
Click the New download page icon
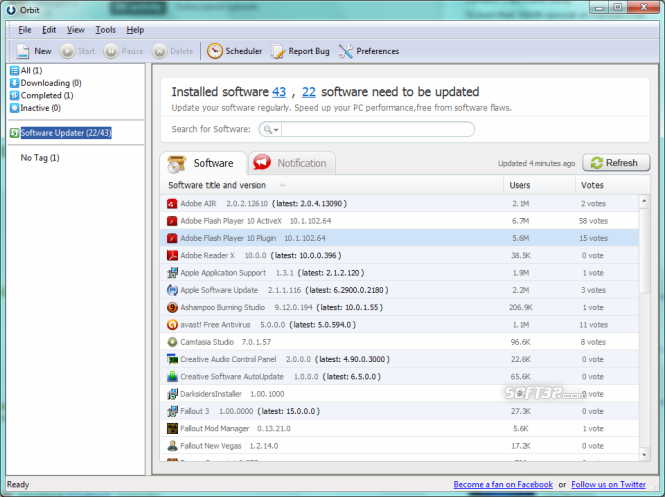pos(22,51)
